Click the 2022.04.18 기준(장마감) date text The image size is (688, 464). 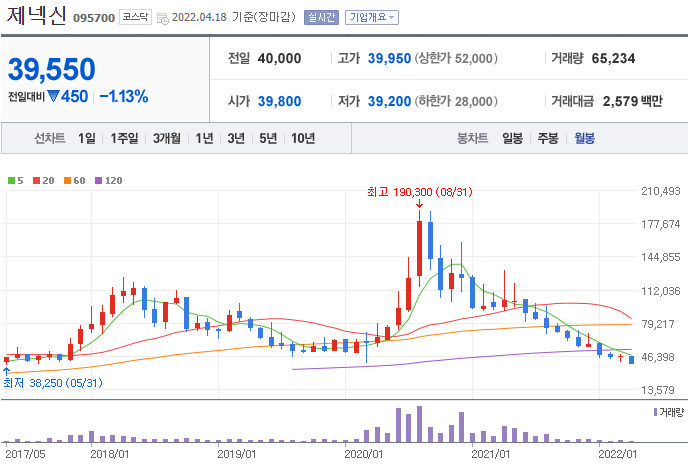point(234,17)
